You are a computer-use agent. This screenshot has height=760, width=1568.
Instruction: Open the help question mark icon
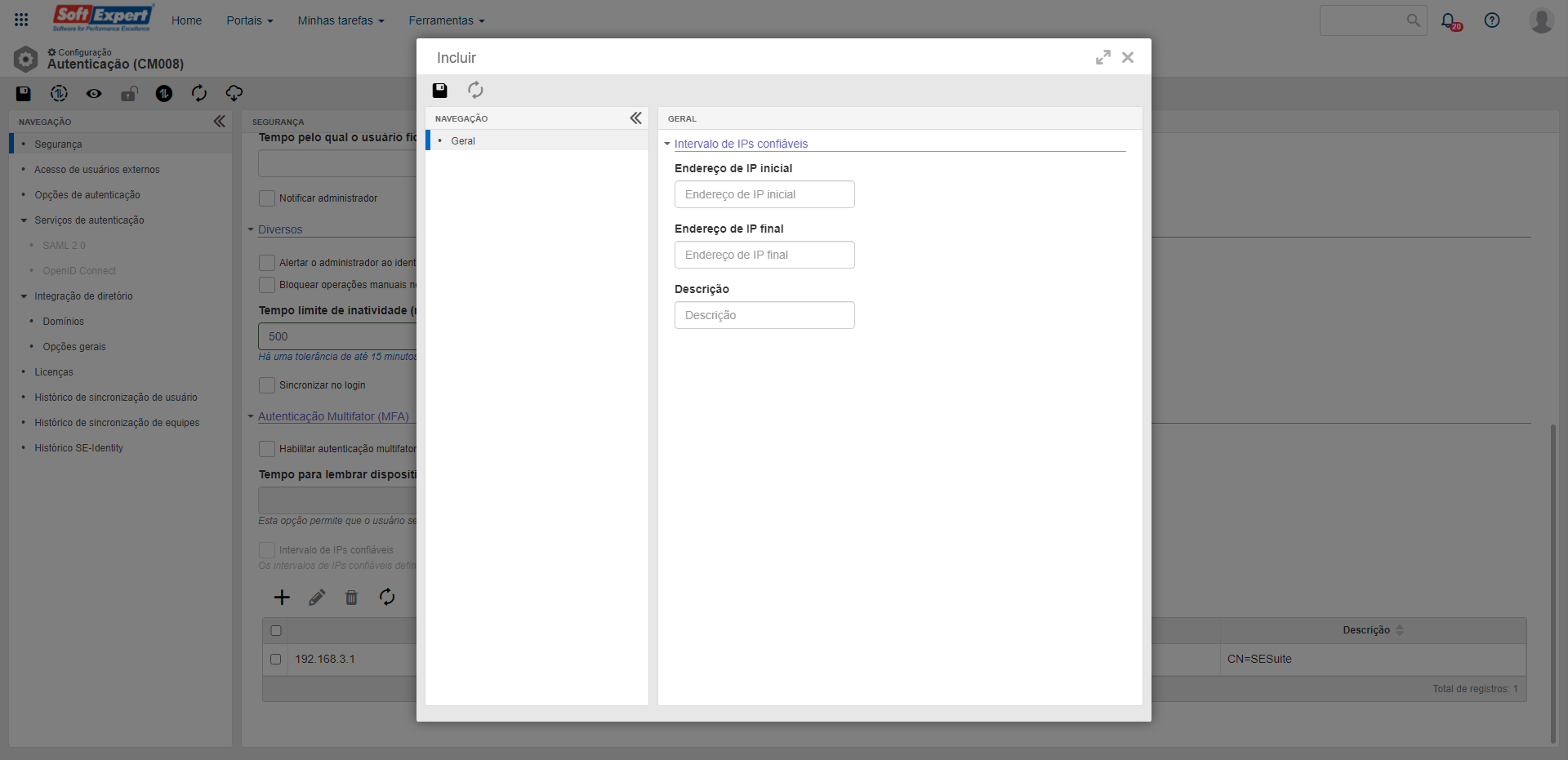point(1492,20)
